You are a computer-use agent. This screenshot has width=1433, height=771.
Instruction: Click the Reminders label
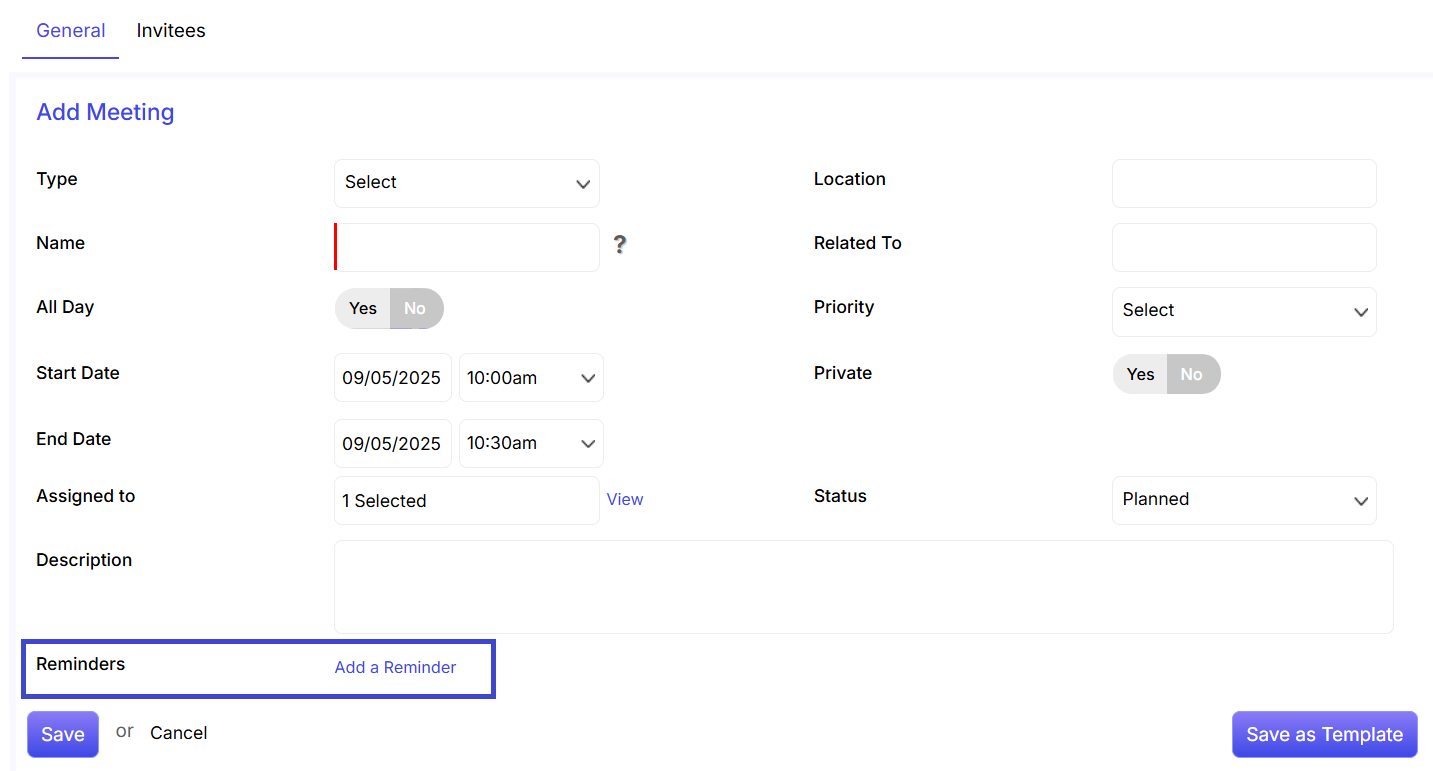coord(81,664)
